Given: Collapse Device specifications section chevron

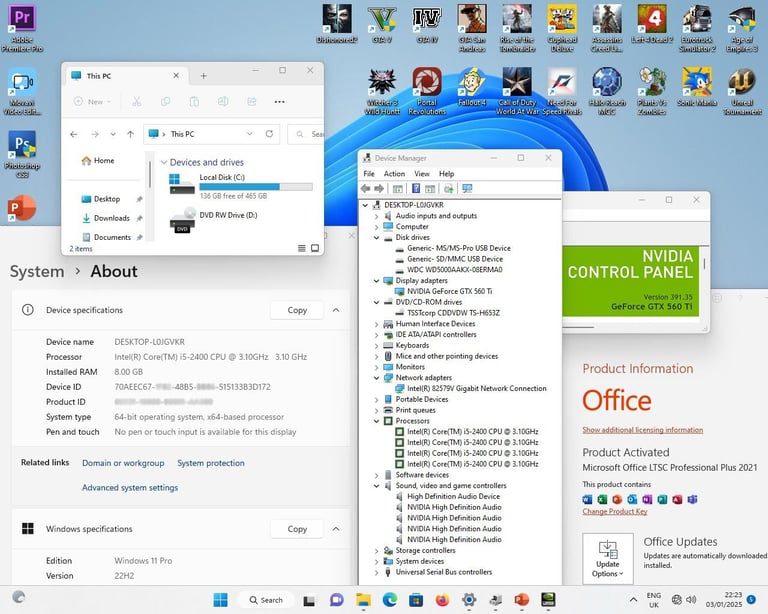Looking at the screenshot, I should click(x=336, y=310).
